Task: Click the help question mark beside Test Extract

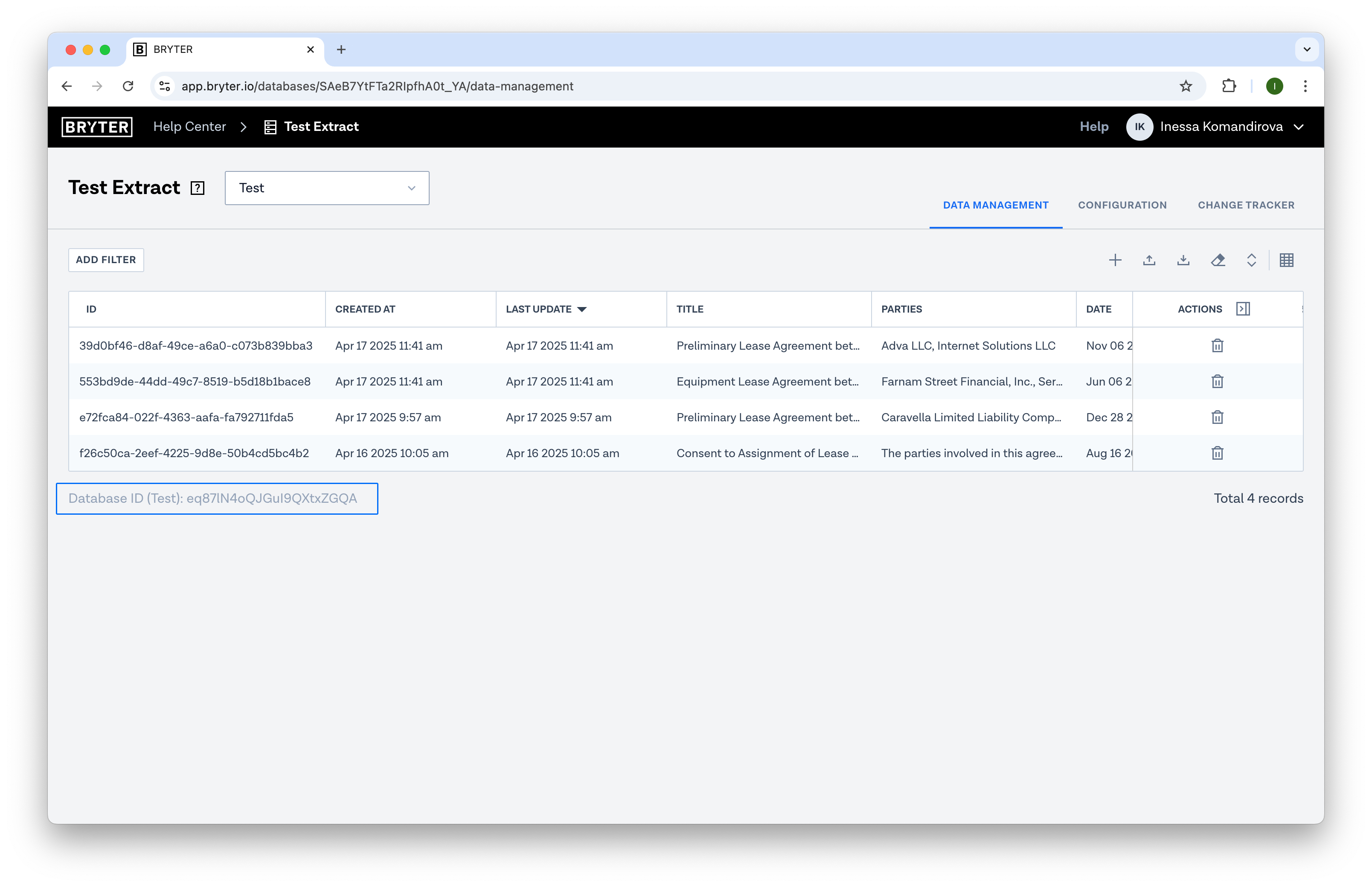Action: (197, 188)
